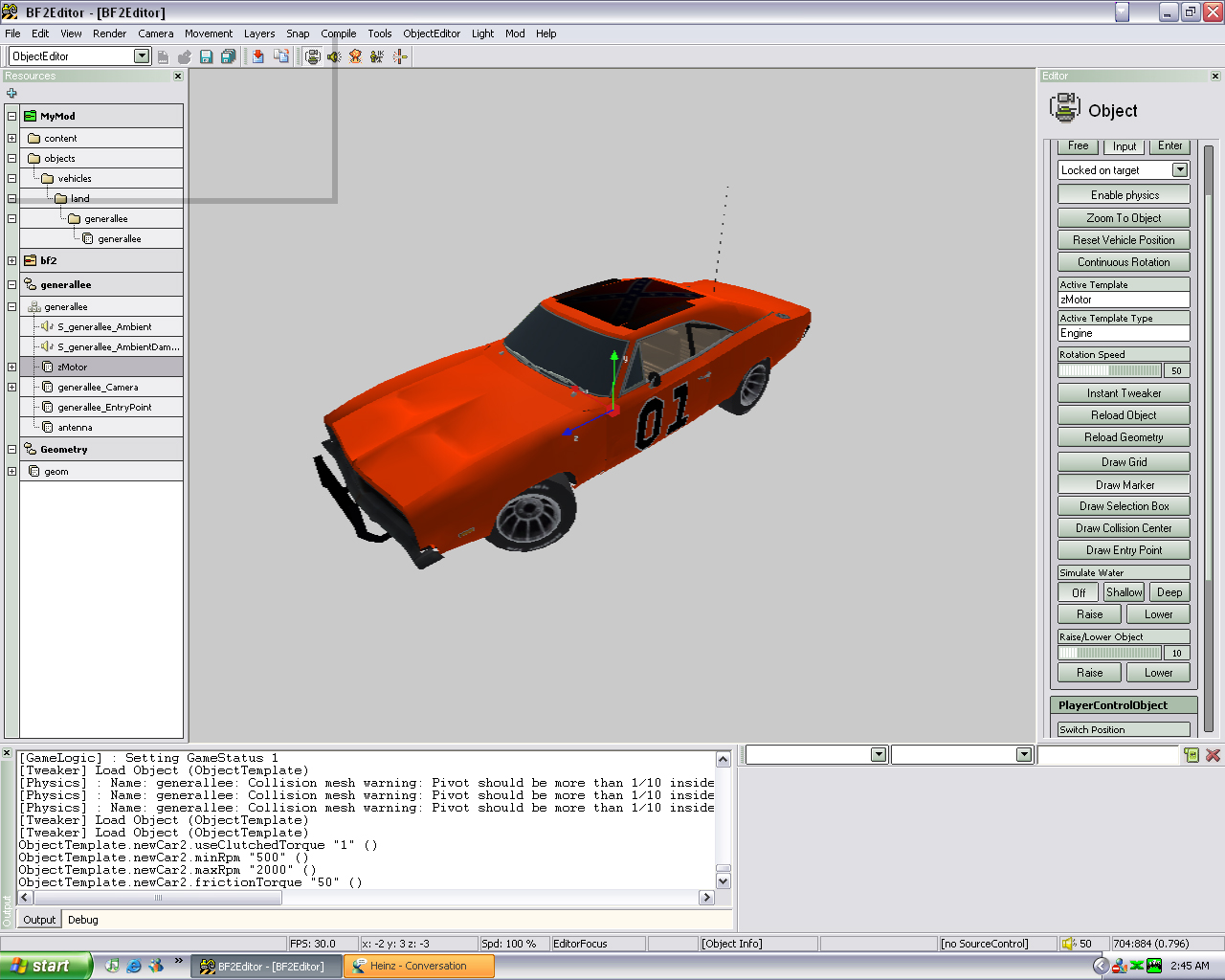Click Reset Vehicle Position
The image size is (1225, 980).
(x=1124, y=240)
